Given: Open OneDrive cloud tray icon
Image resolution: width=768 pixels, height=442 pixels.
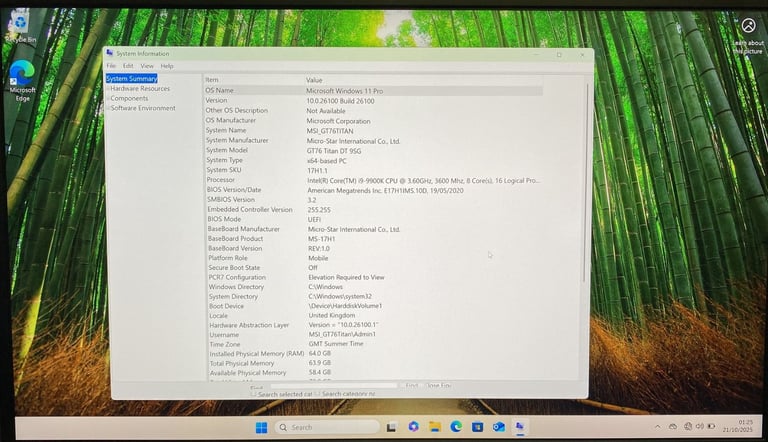Looking at the screenshot, I should (x=673, y=427).
